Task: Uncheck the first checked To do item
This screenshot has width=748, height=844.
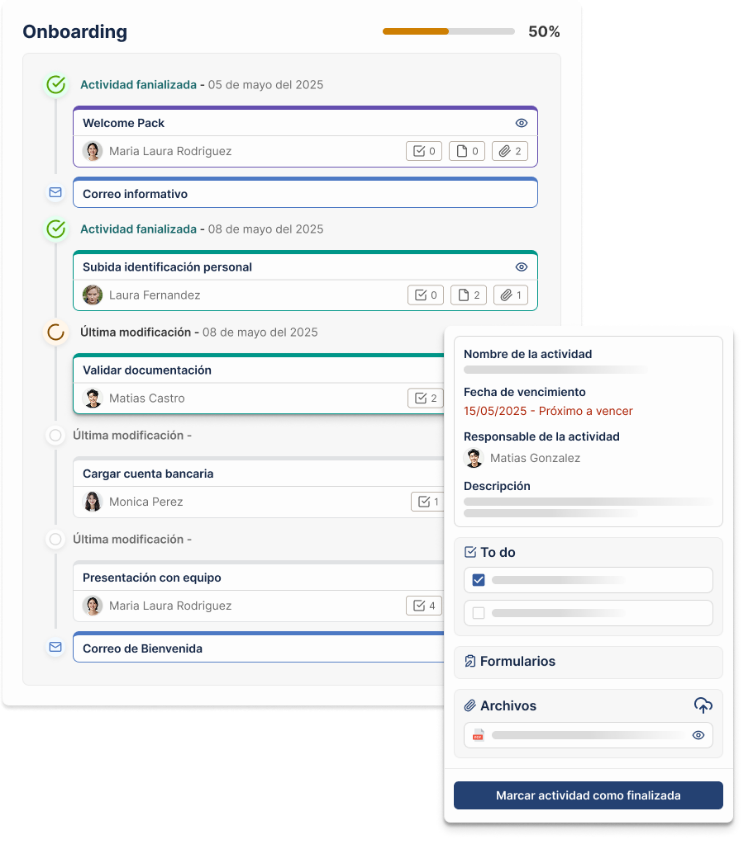Action: [478, 580]
